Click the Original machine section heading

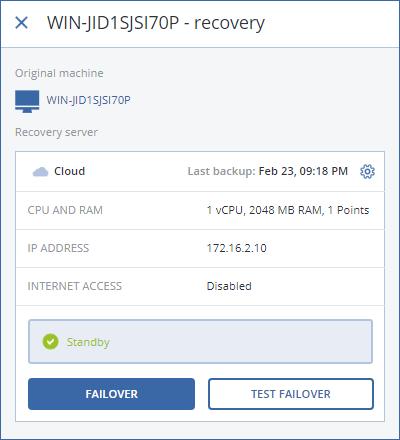click(59, 73)
